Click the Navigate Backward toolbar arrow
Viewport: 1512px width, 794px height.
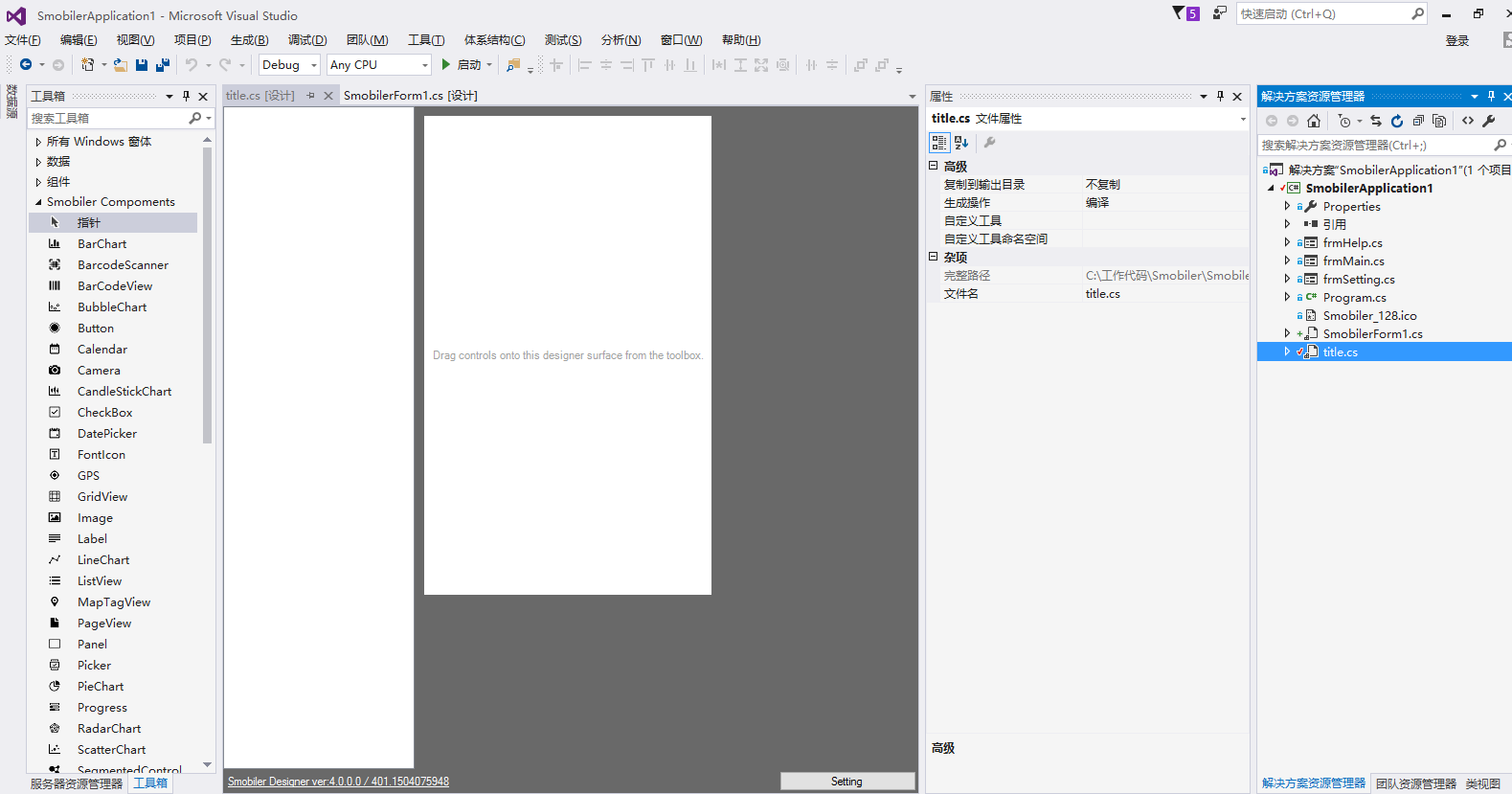point(26,64)
